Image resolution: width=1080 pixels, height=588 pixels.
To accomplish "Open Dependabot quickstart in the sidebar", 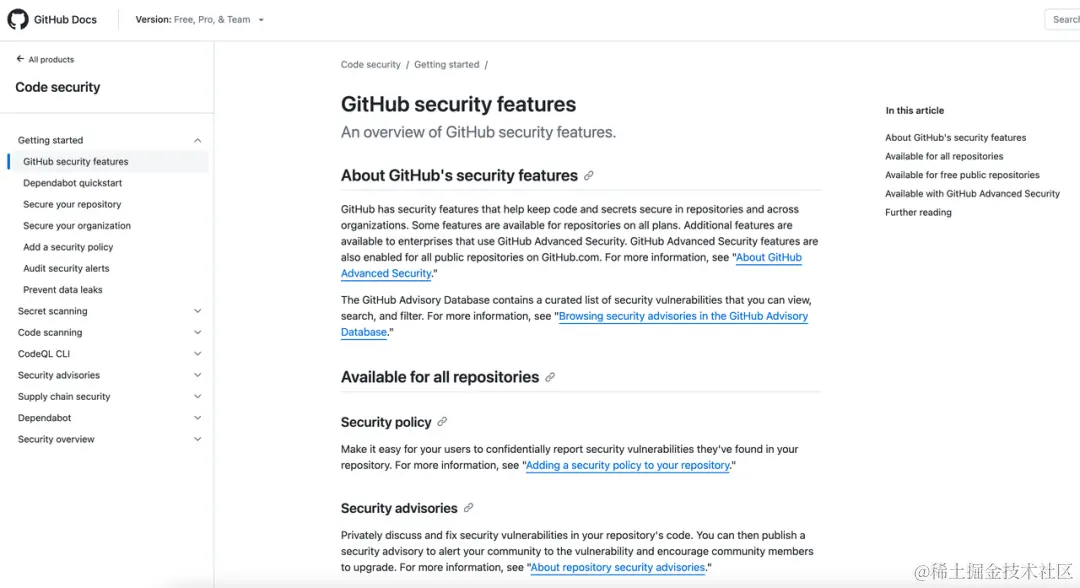I will pyautogui.click(x=73, y=183).
